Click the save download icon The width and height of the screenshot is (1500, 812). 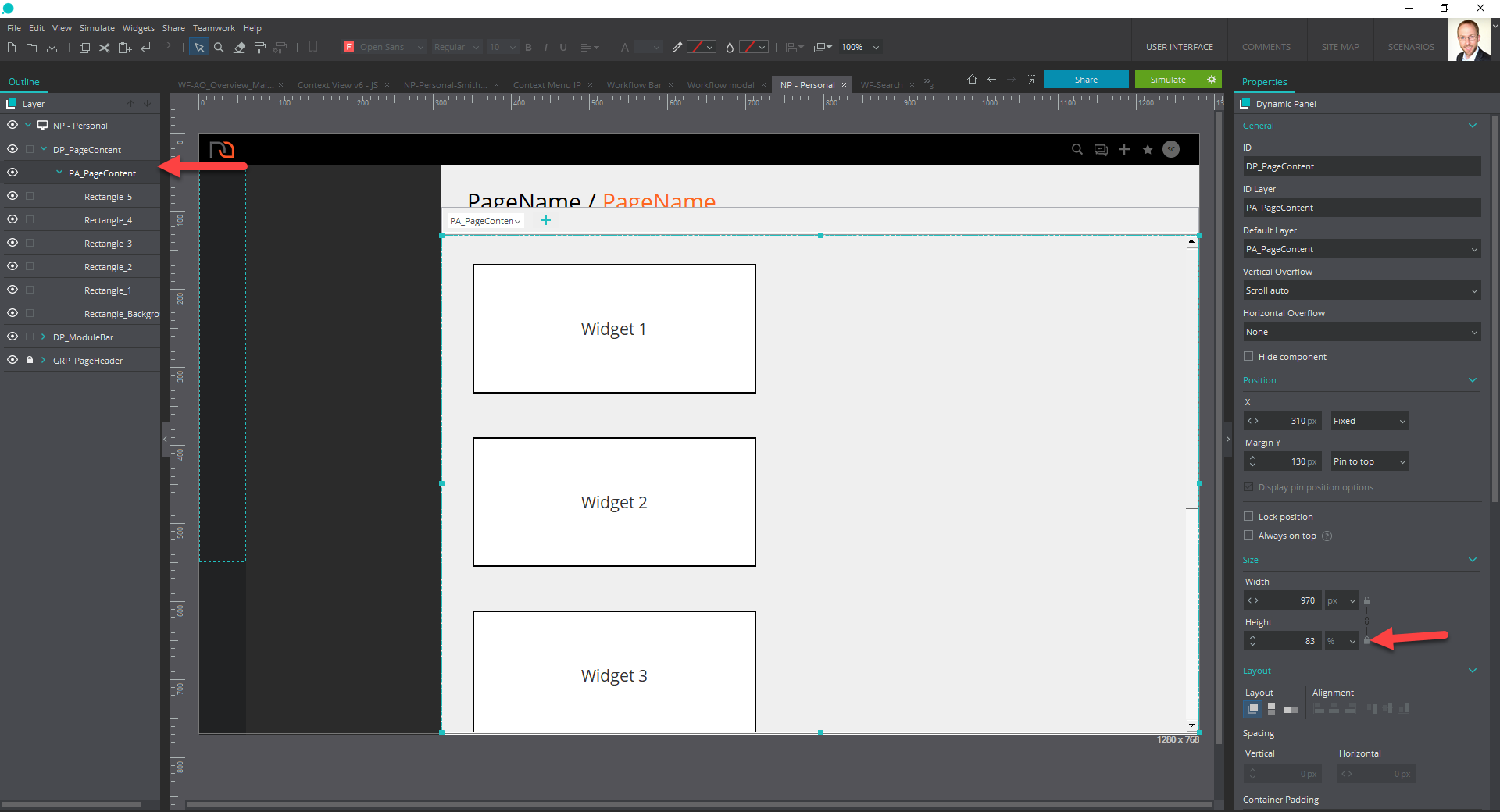[52, 48]
